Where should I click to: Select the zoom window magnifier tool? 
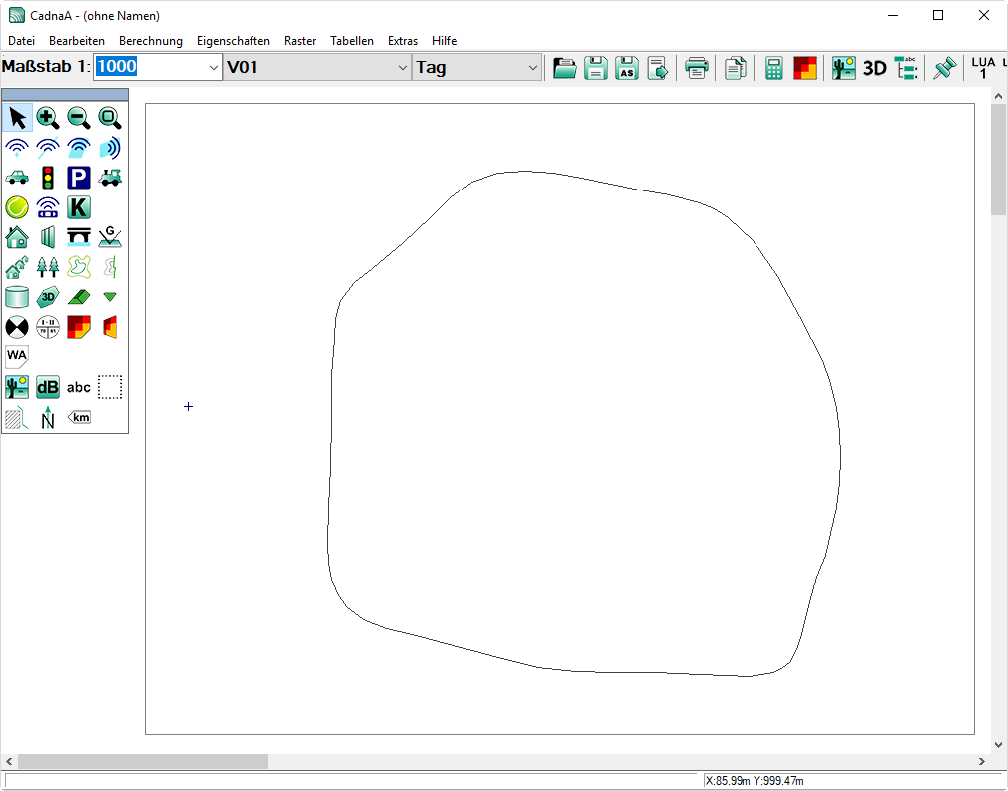click(110, 118)
